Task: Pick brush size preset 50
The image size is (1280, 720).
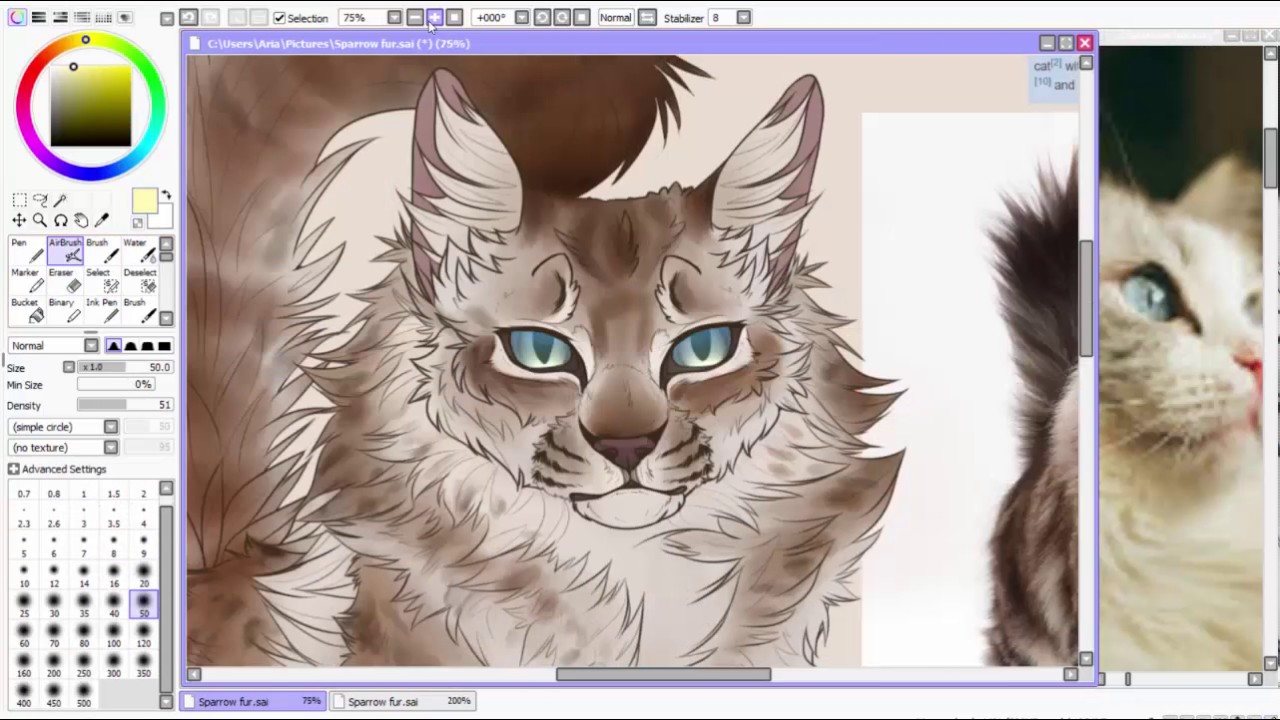Action: [x=143, y=605]
